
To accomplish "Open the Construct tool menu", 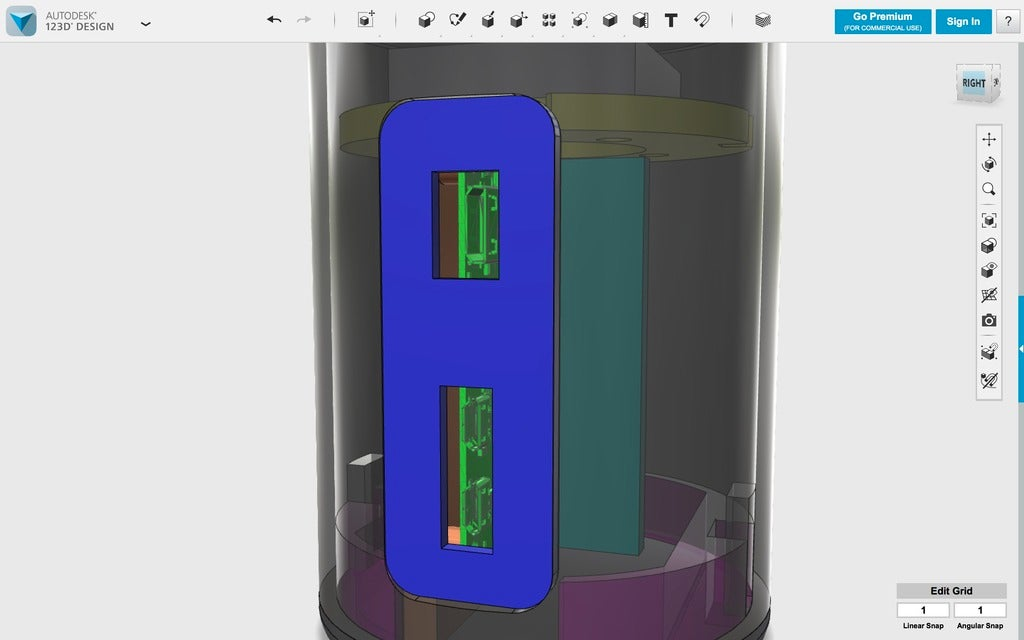I will tap(488, 20).
